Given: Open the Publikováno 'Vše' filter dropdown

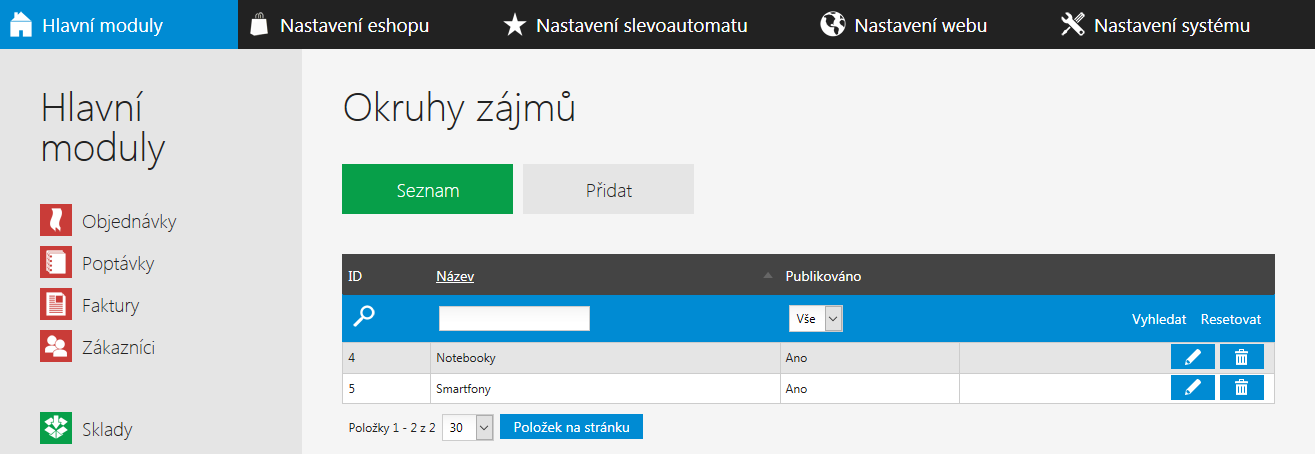Looking at the screenshot, I should click(816, 319).
